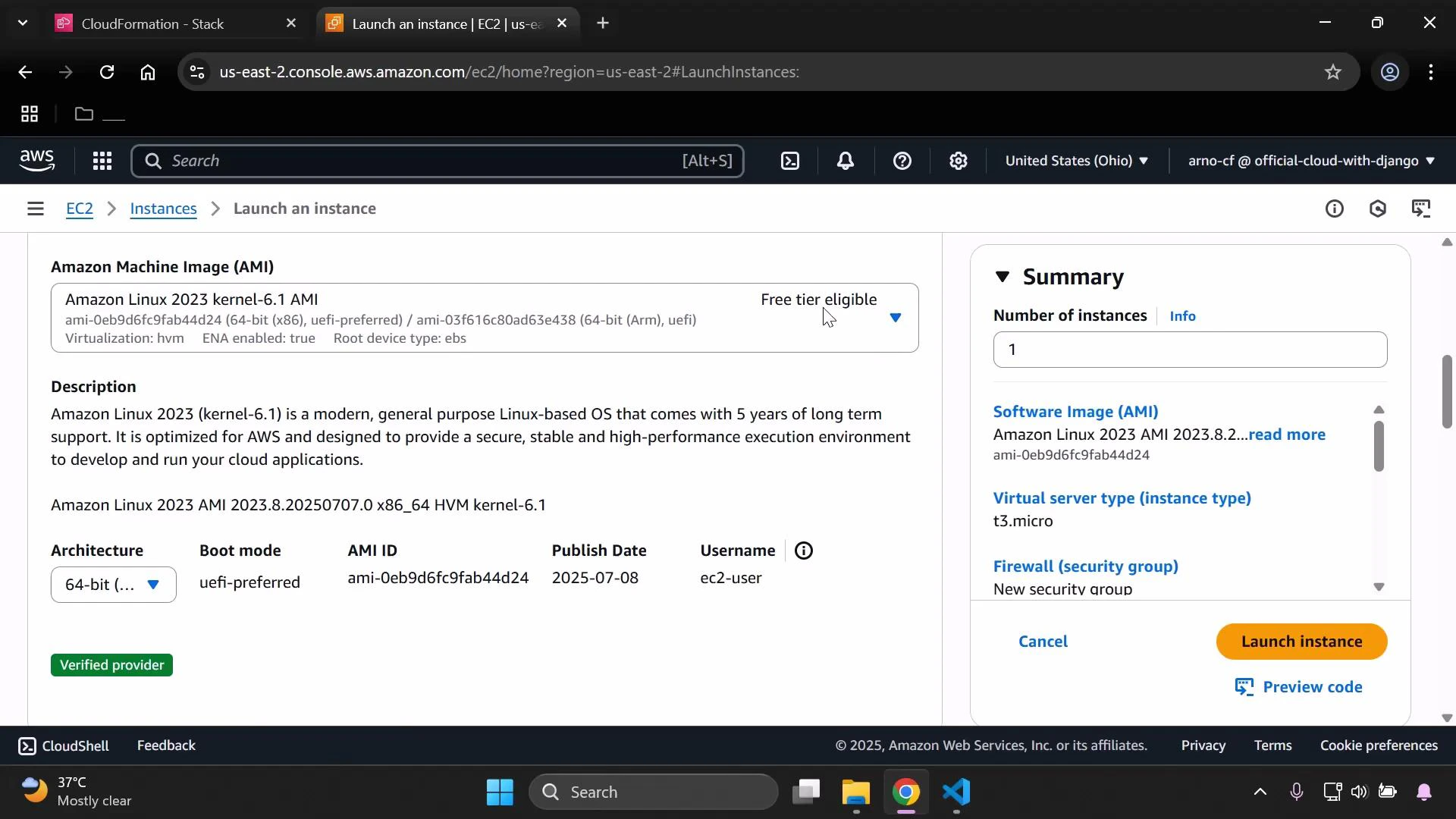Open Chrome's bookmark star icon
The height and width of the screenshot is (819, 1456).
1333,72
